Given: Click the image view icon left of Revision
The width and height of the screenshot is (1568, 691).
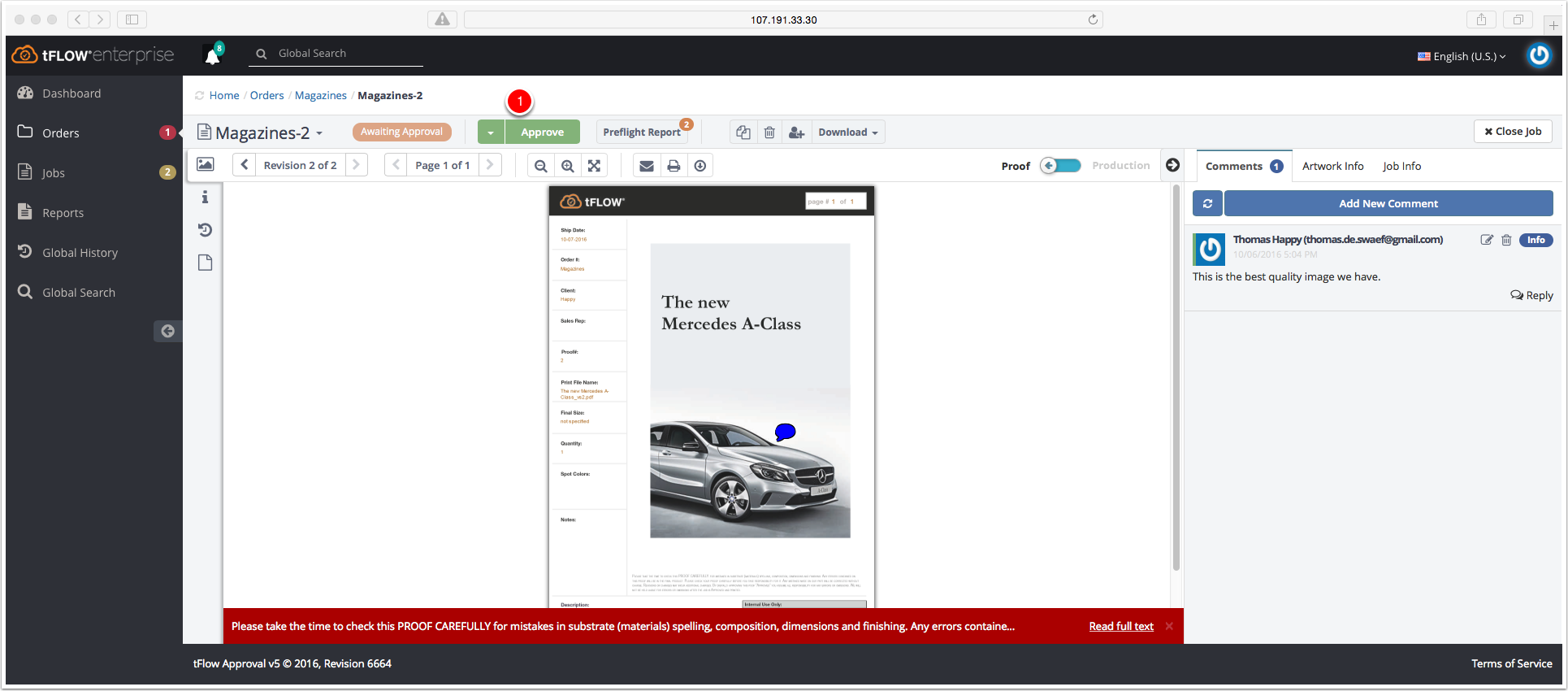Looking at the screenshot, I should pyautogui.click(x=206, y=165).
